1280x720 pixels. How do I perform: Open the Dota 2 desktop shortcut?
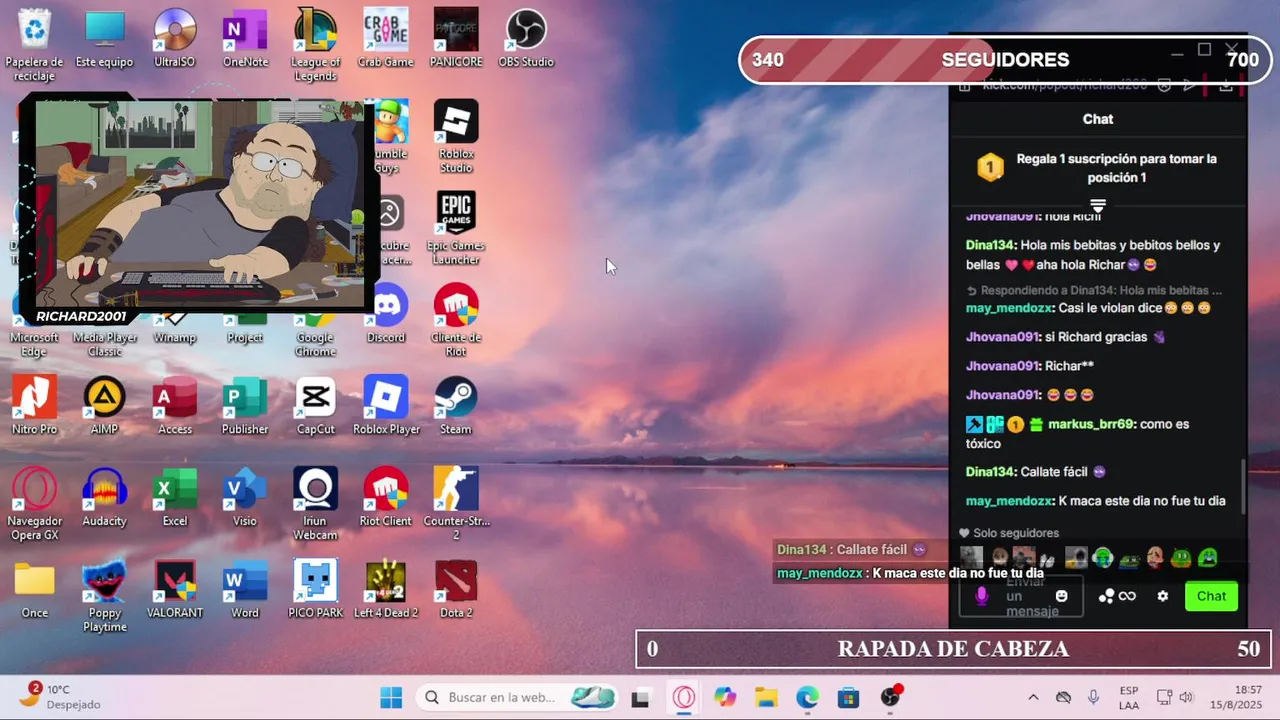point(456,590)
